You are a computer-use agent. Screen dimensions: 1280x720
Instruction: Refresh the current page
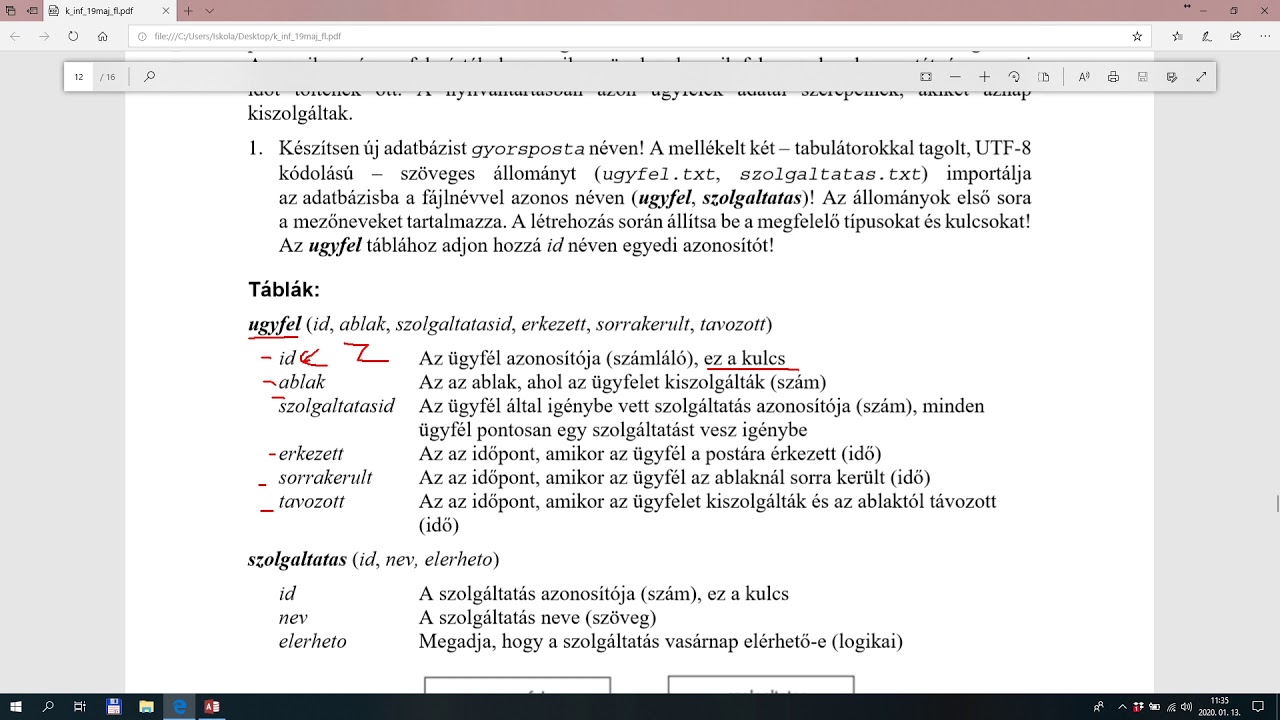click(73, 36)
